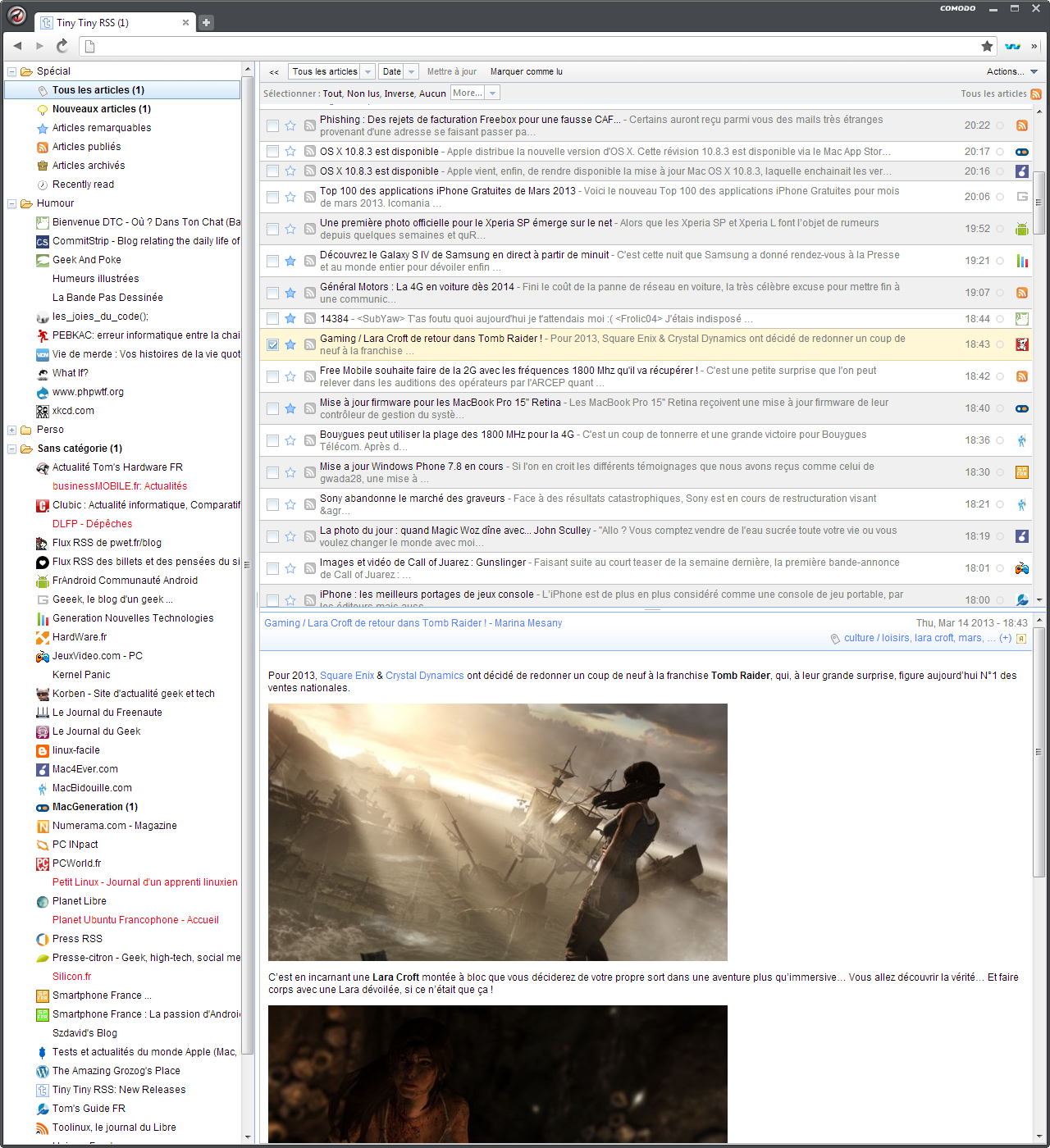Click publish RSS icon on Général Motors article
This screenshot has height=1148, width=1050.
tap(309, 293)
